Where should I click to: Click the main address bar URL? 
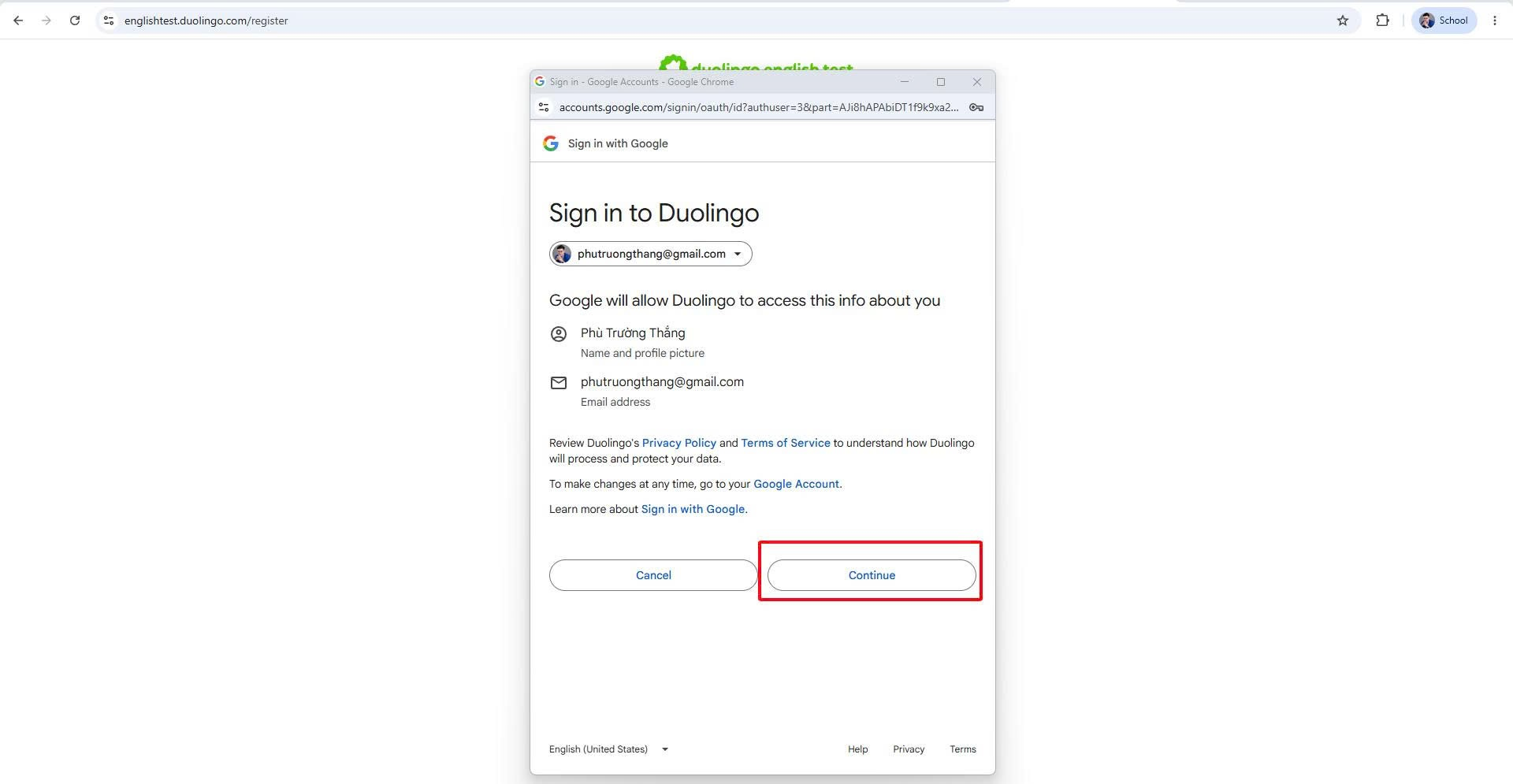(x=206, y=20)
